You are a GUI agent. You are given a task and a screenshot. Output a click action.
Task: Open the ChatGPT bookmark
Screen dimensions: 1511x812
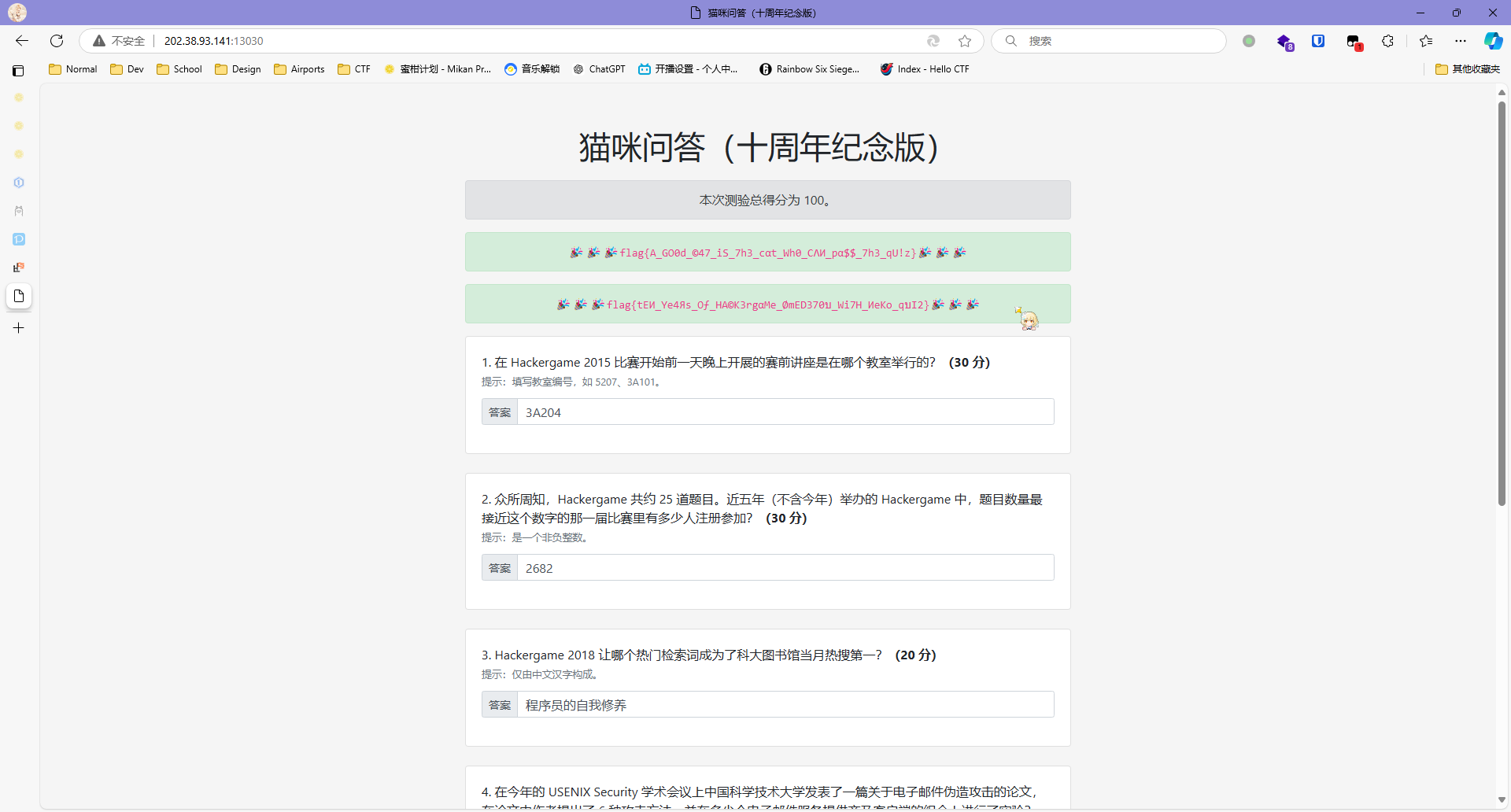click(x=599, y=69)
